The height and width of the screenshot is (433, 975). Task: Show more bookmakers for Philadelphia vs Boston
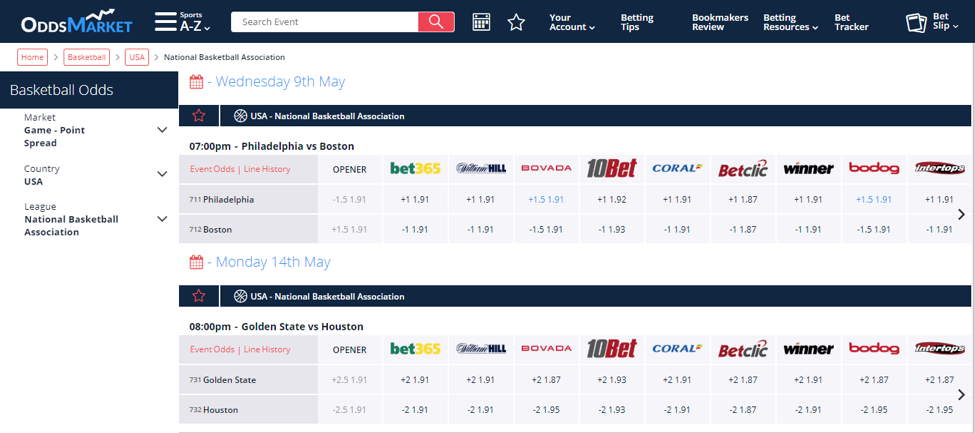point(962,214)
